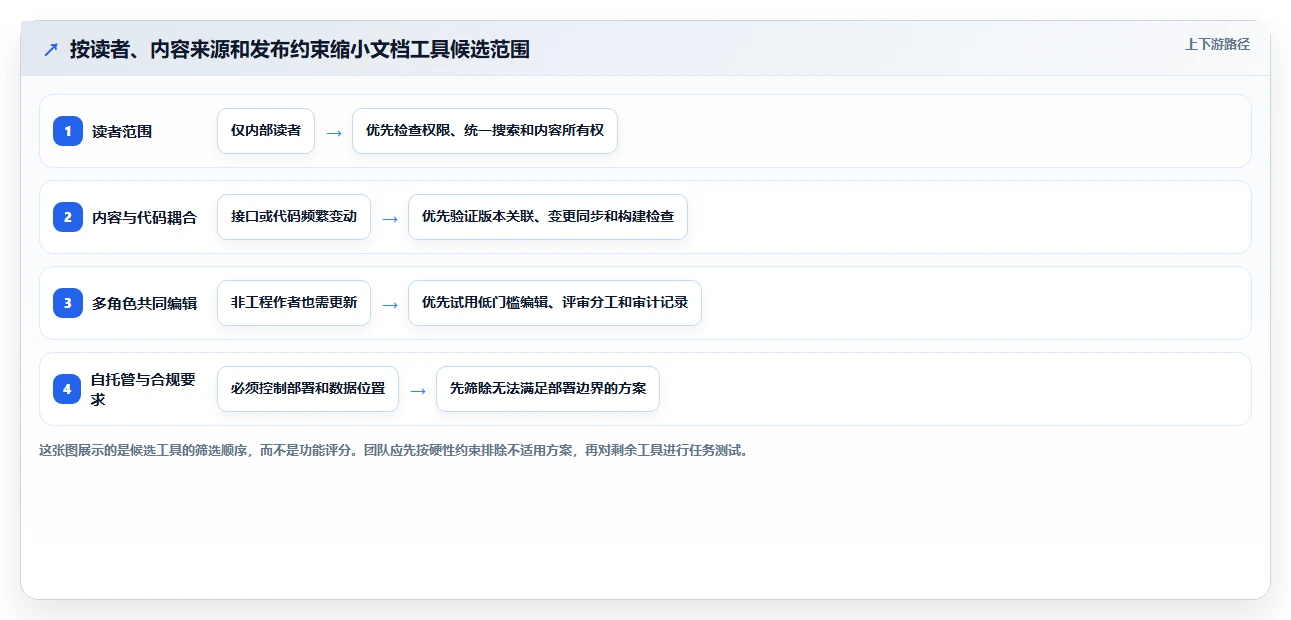This screenshot has width=1291, height=620.
Task: Select the 必须控制部署和数据位置 chip
Action: coord(308,389)
